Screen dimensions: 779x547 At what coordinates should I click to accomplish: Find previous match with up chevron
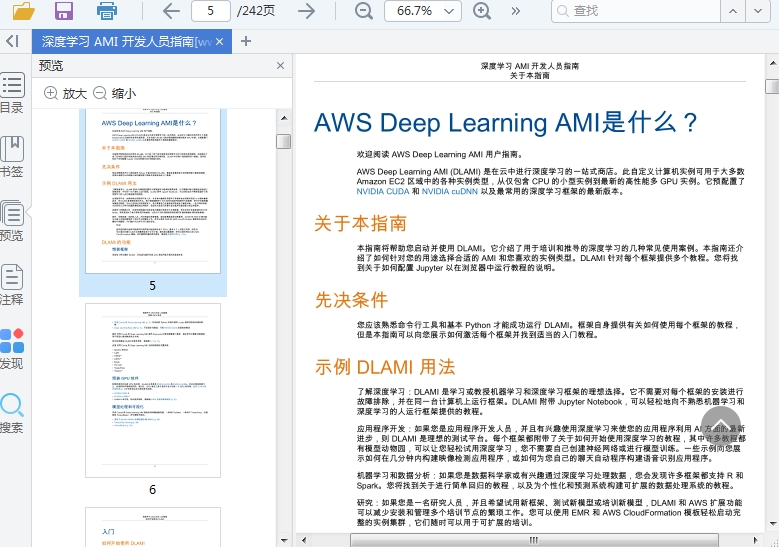pyautogui.click(x=733, y=11)
